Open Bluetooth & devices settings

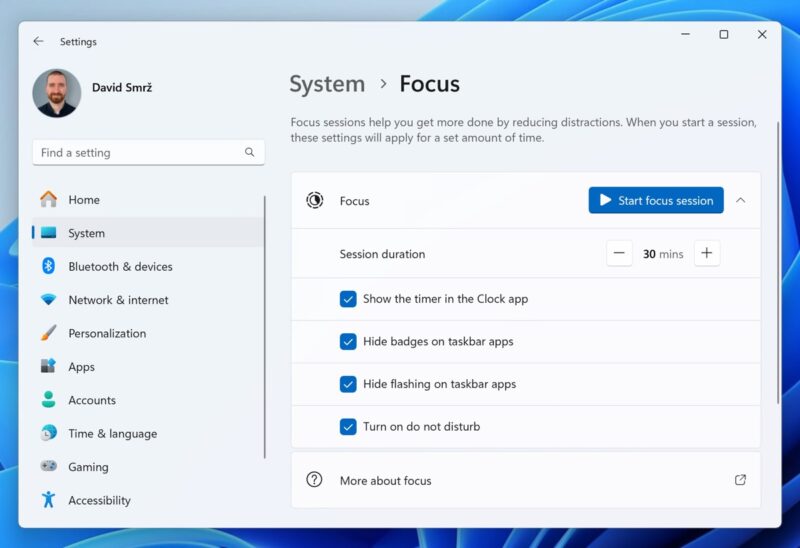tap(120, 266)
